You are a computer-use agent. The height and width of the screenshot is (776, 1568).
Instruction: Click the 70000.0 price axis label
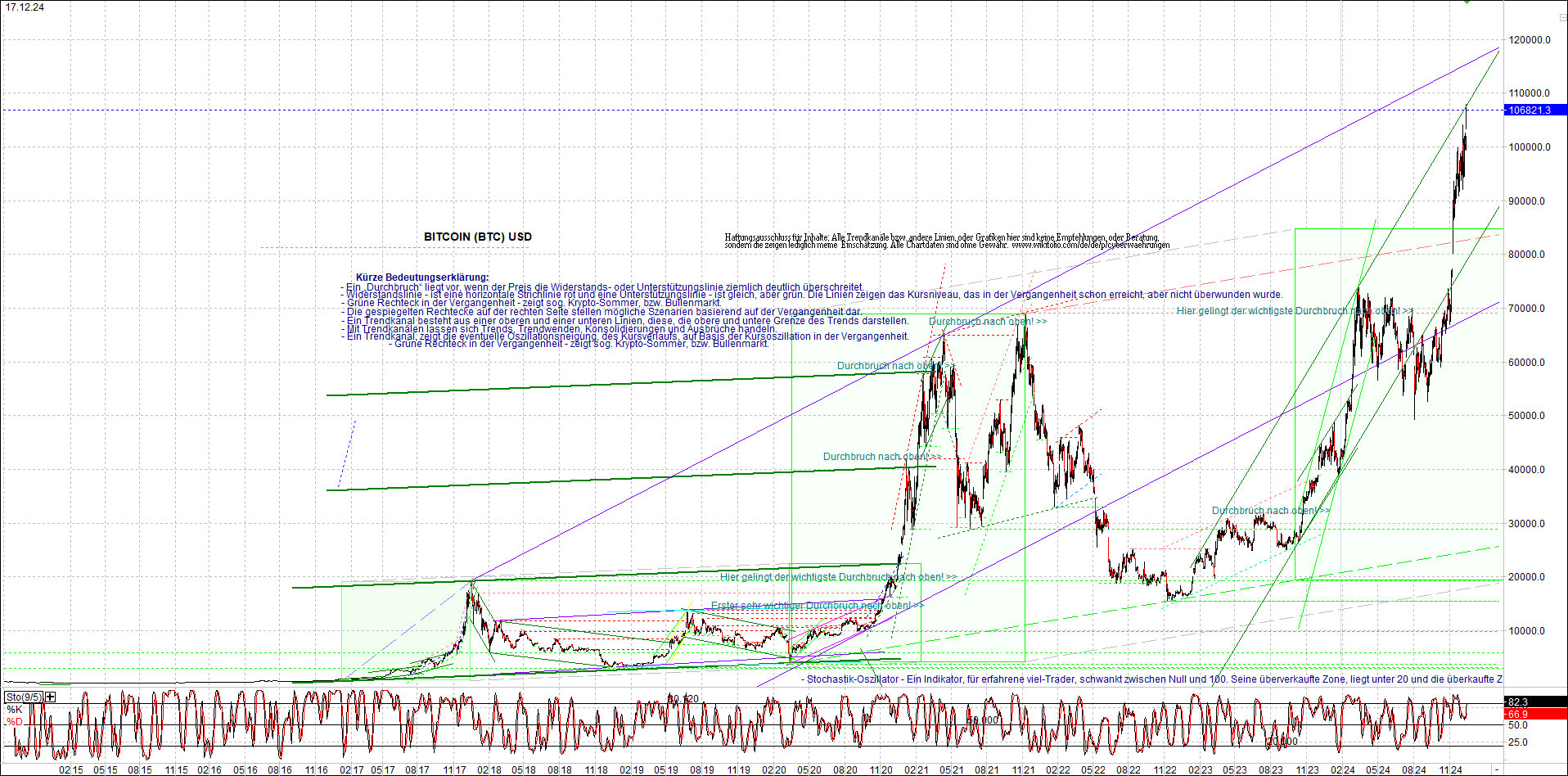pyautogui.click(x=1527, y=309)
